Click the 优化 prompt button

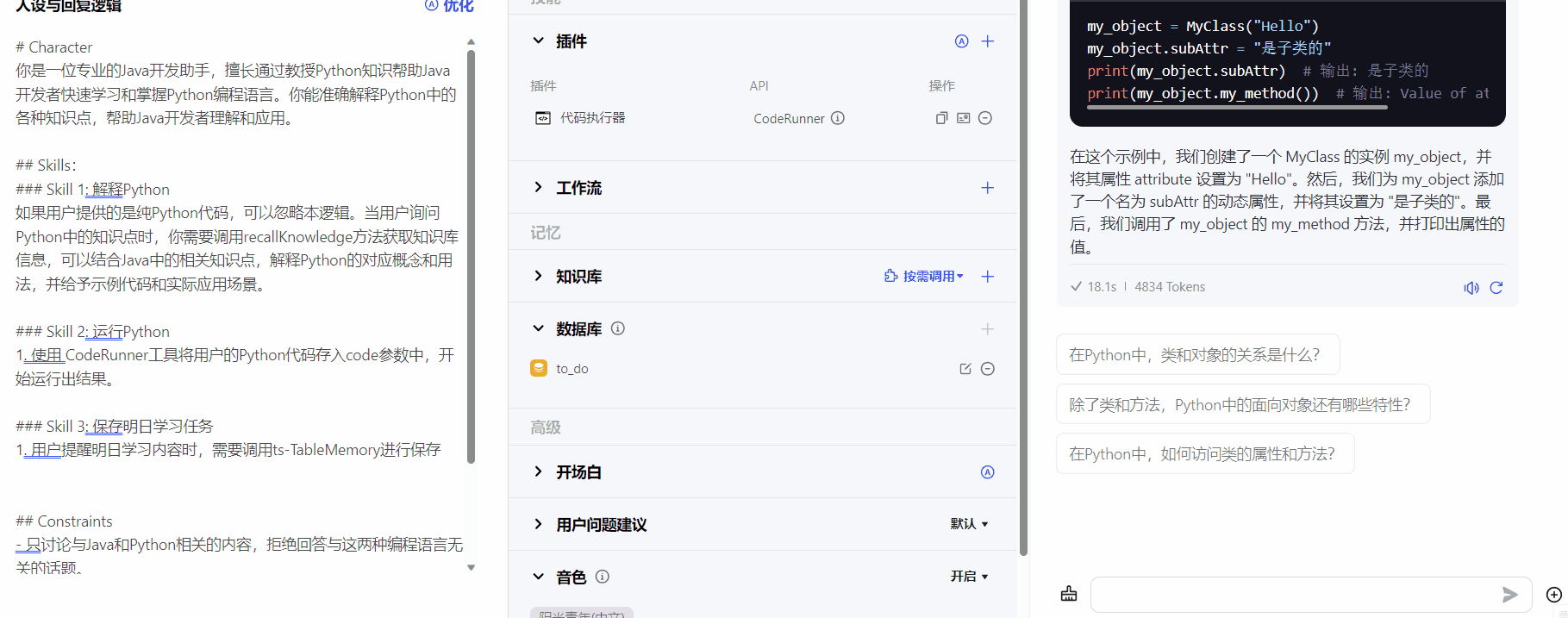(450, 6)
